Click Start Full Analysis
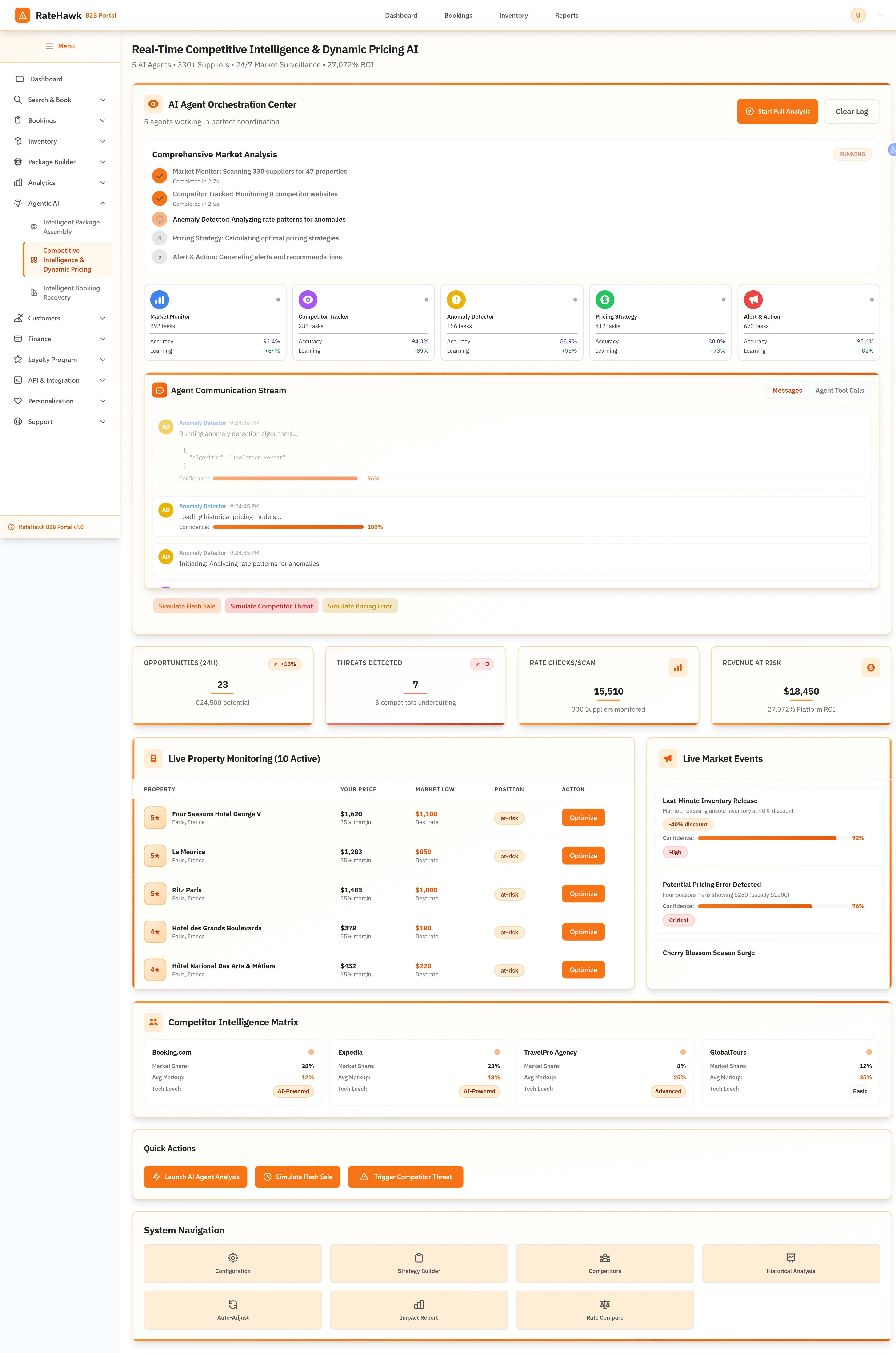 [x=777, y=112]
